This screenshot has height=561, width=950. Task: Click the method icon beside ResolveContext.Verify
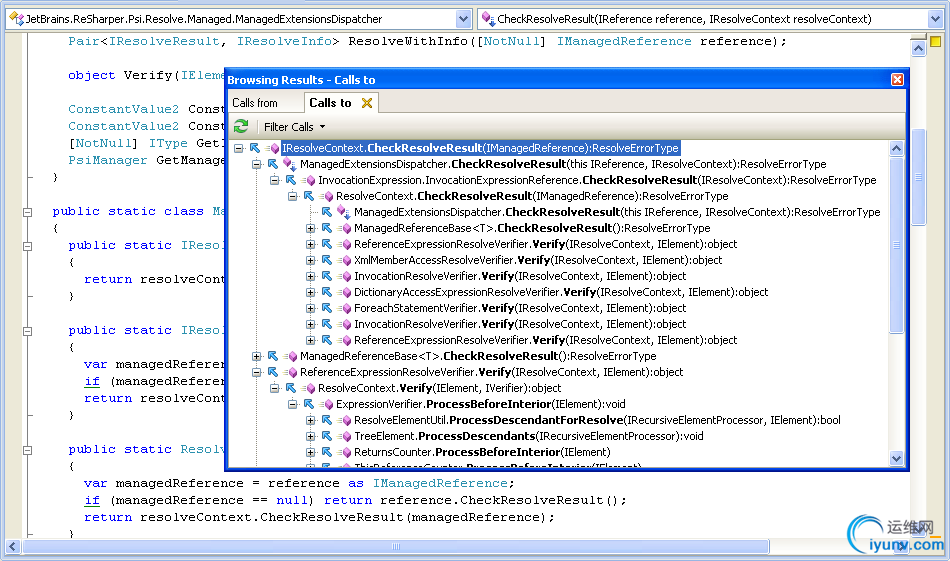309,388
